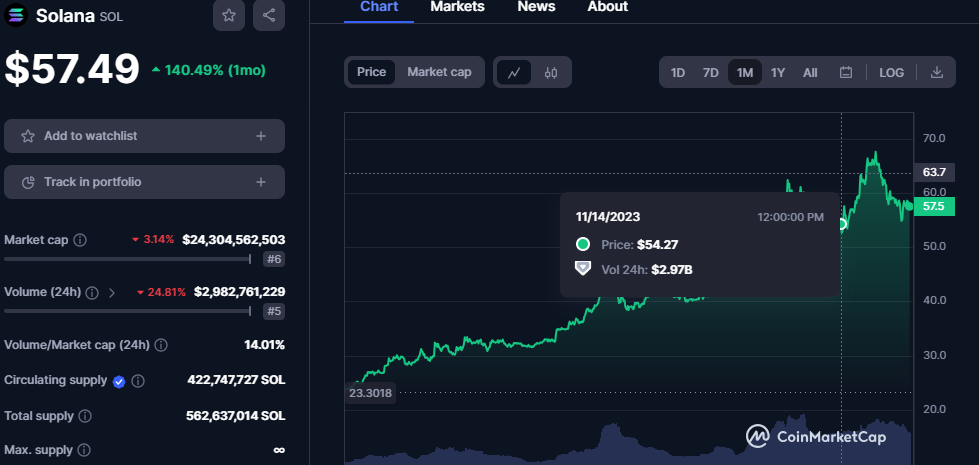Click the download chart data icon
The image size is (979, 465).
click(x=937, y=72)
